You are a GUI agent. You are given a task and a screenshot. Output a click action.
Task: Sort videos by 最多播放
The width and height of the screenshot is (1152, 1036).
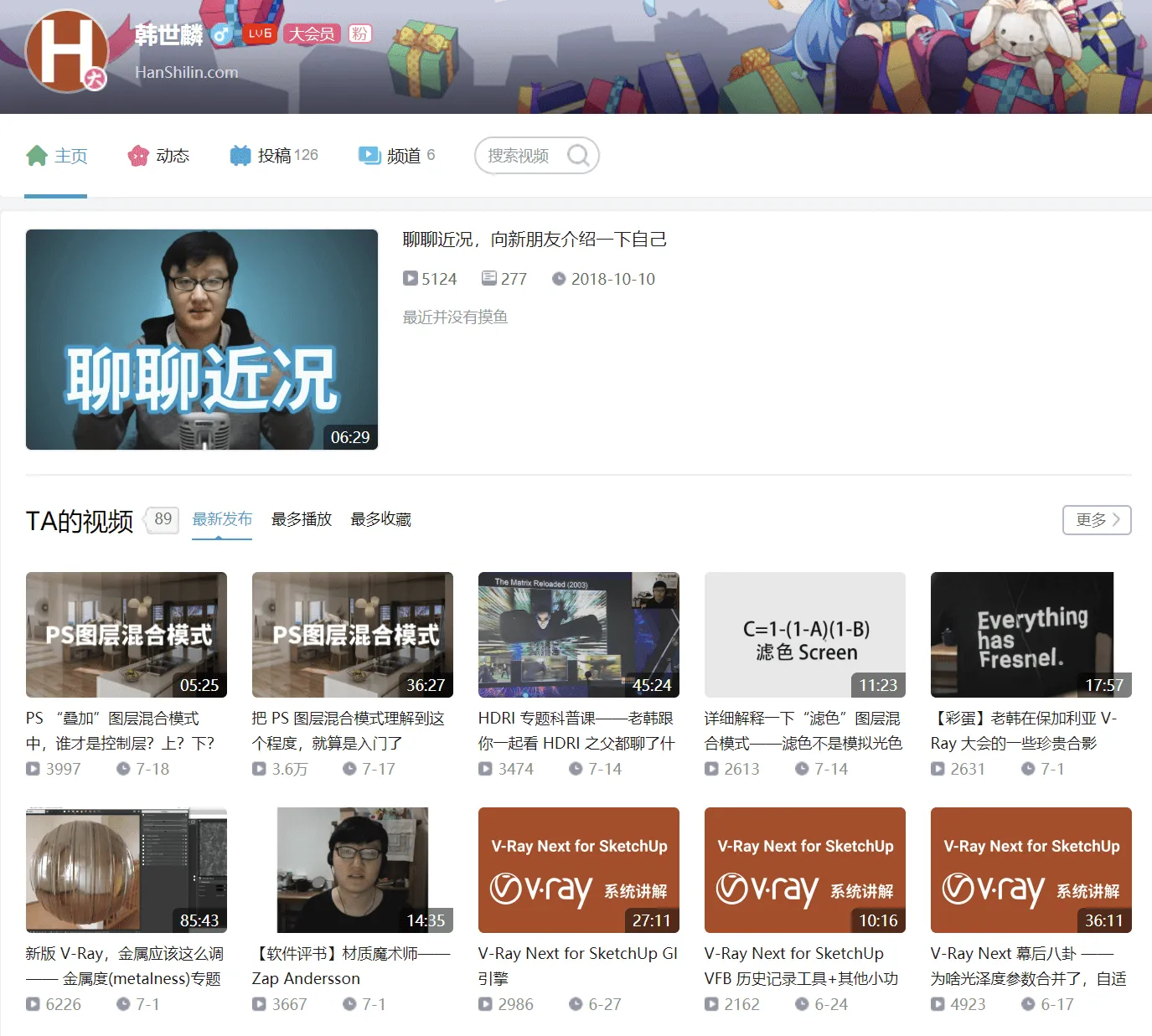(302, 519)
